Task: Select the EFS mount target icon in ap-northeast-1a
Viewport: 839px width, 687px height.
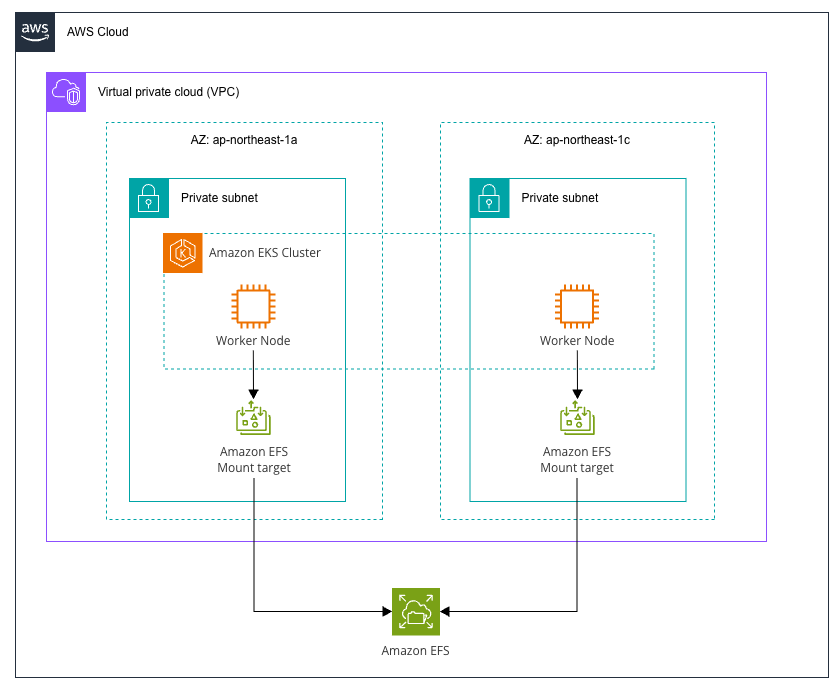Action: coord(253,418)
